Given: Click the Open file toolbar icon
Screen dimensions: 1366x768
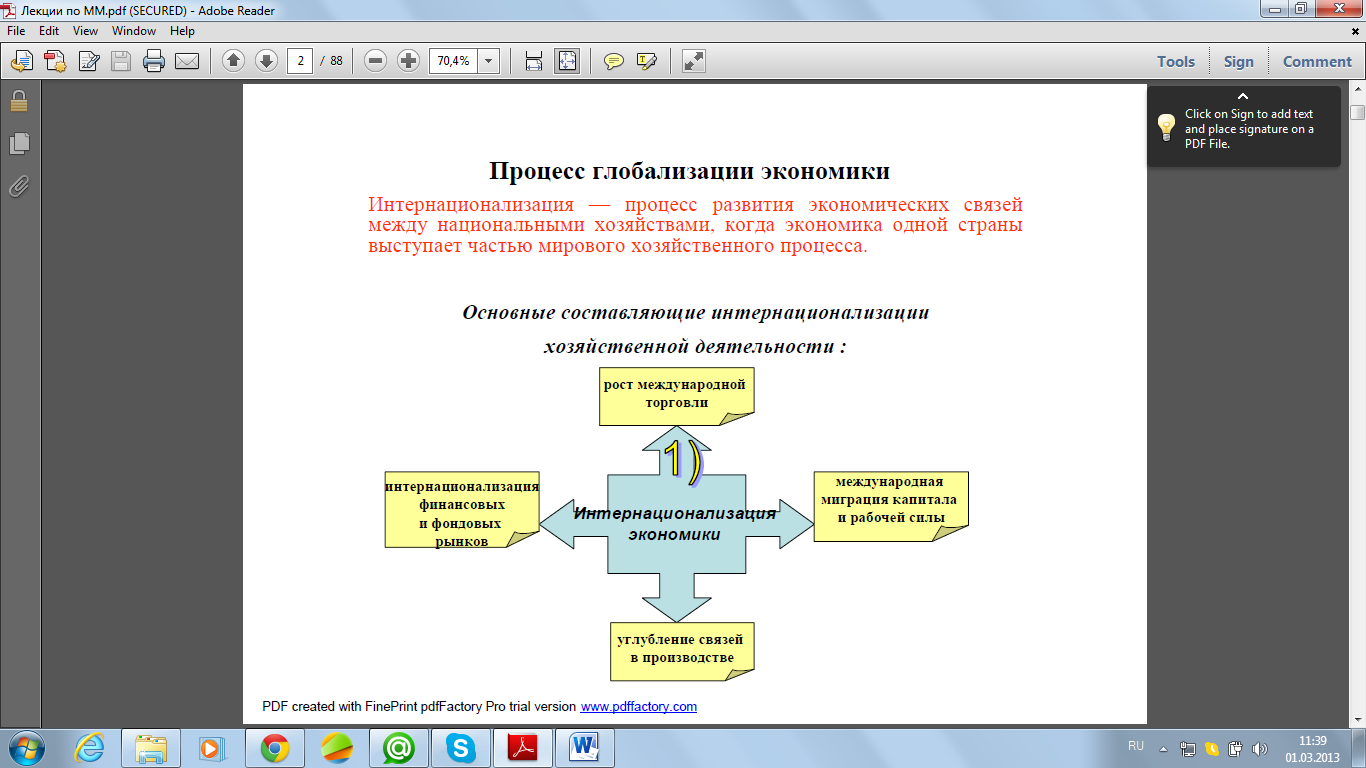Looking at the screenshot, I should (x=21, y=61).
